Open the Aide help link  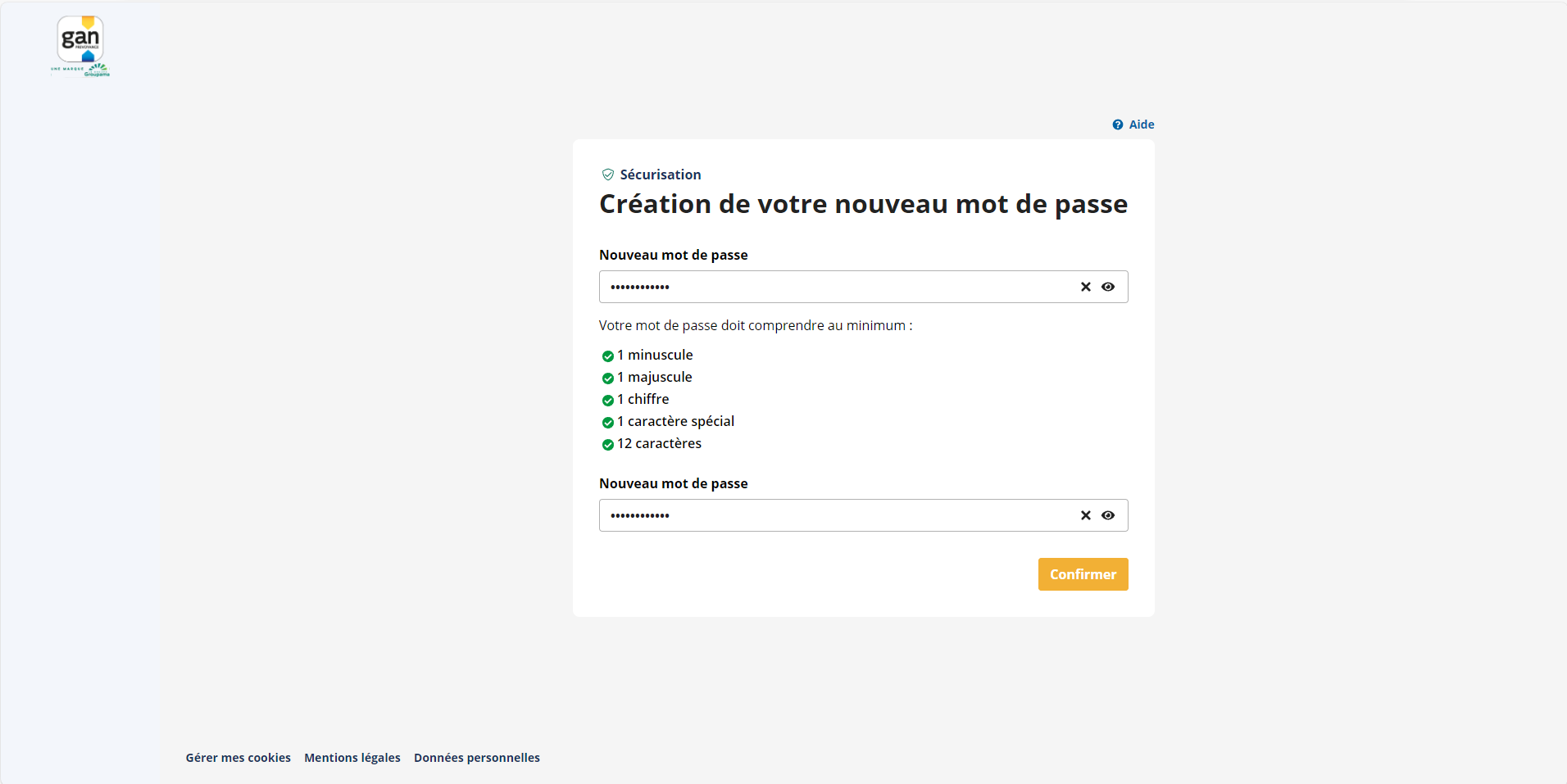click(x=1141, y=125)
